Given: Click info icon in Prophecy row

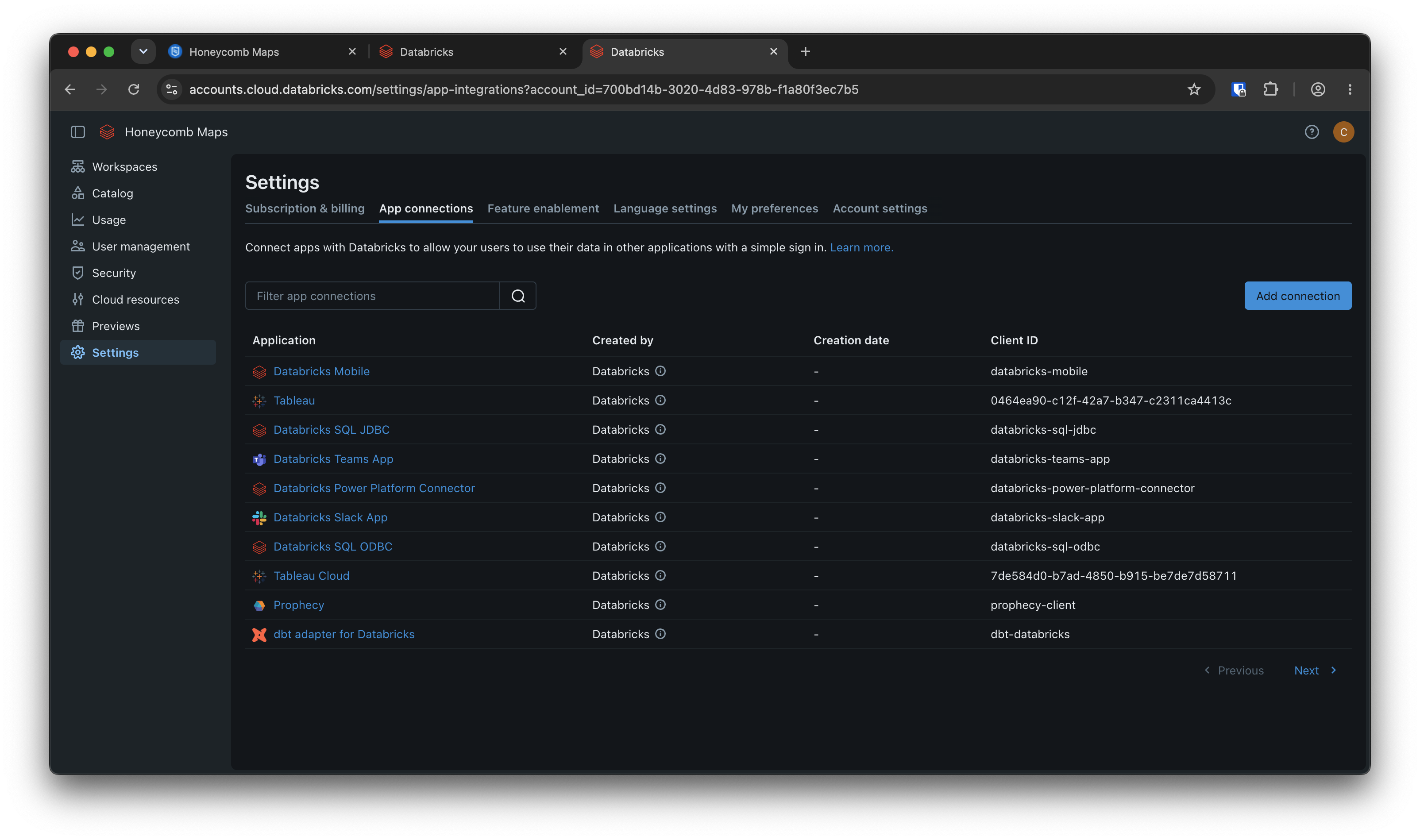Looking at the screenshot, I should pyautogui.click(x=660, y=605).
